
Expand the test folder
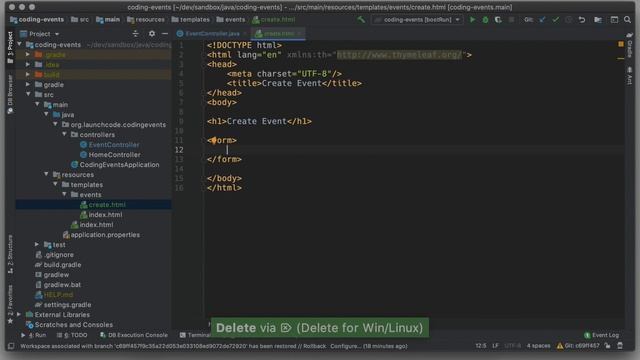point(37,244)
